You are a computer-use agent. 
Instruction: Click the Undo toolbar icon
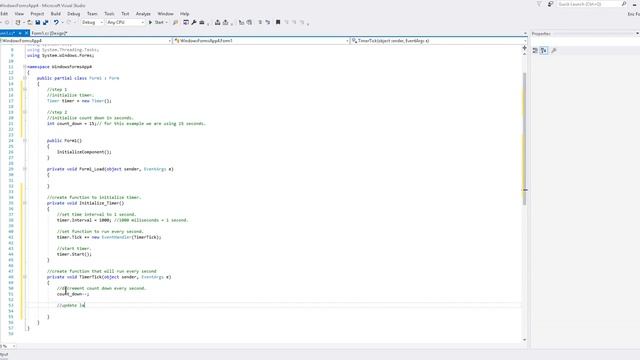pyautogui.click(x=56, y=22)
